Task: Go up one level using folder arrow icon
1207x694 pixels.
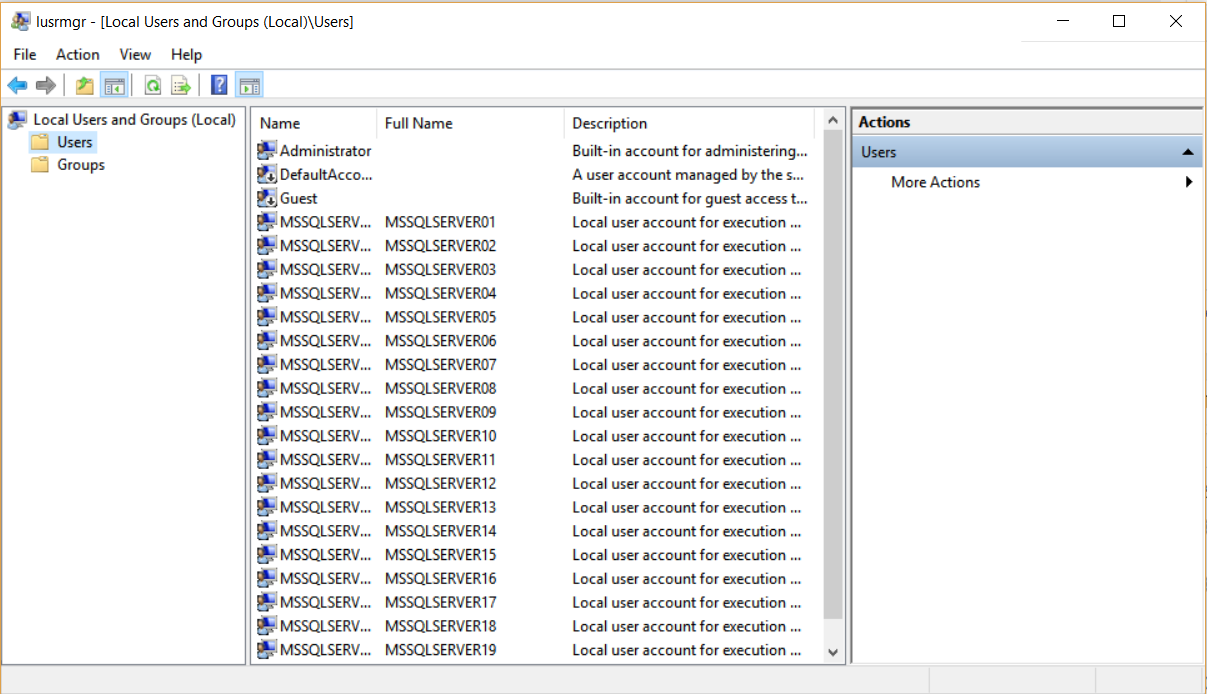Action: (x=85, y=86)
